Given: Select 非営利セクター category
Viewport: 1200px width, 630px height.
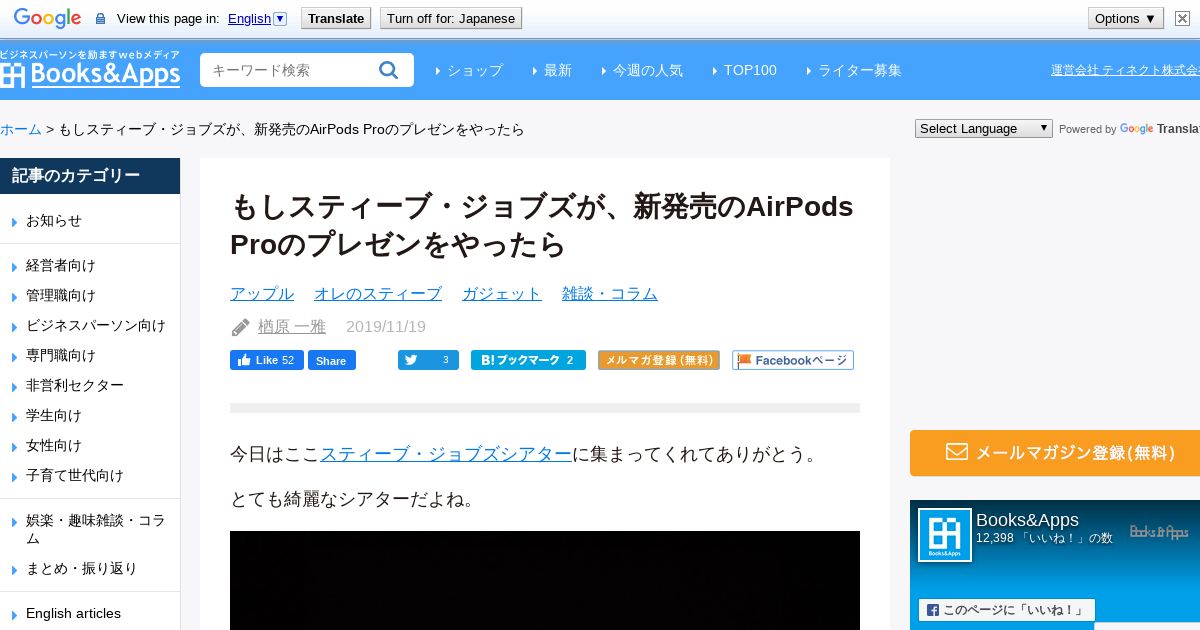Looking at the screenshot, I should [x=75, y=386].
